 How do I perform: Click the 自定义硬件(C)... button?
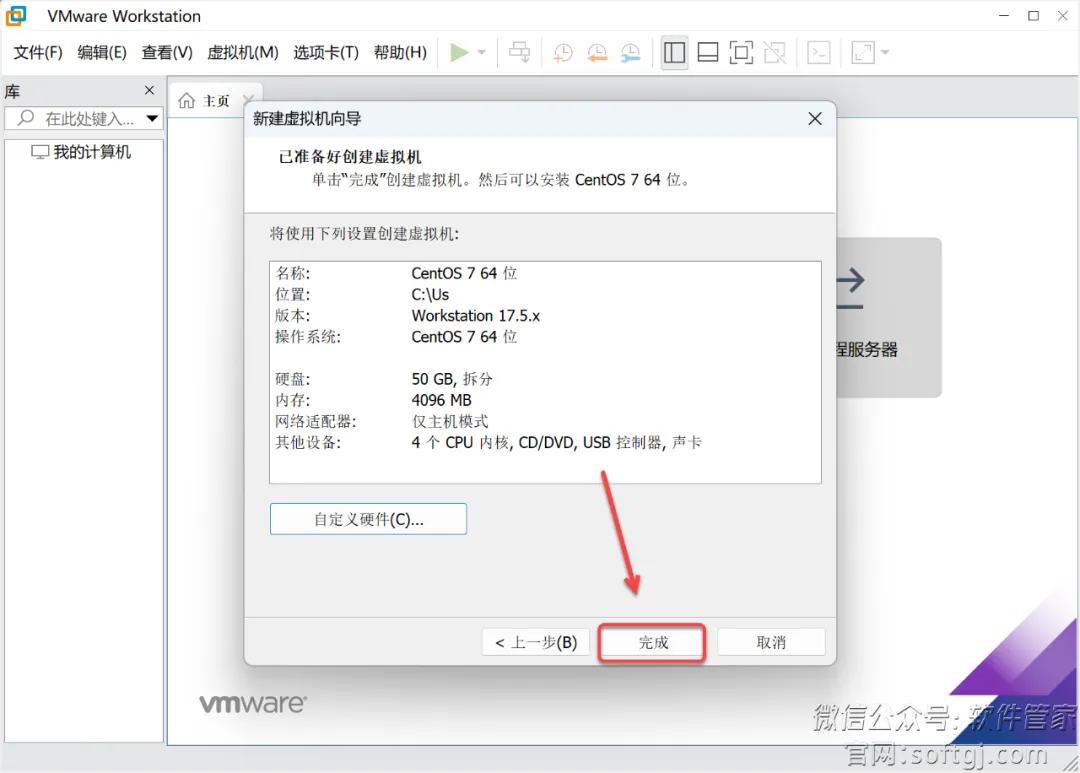(x=368, y=519)
